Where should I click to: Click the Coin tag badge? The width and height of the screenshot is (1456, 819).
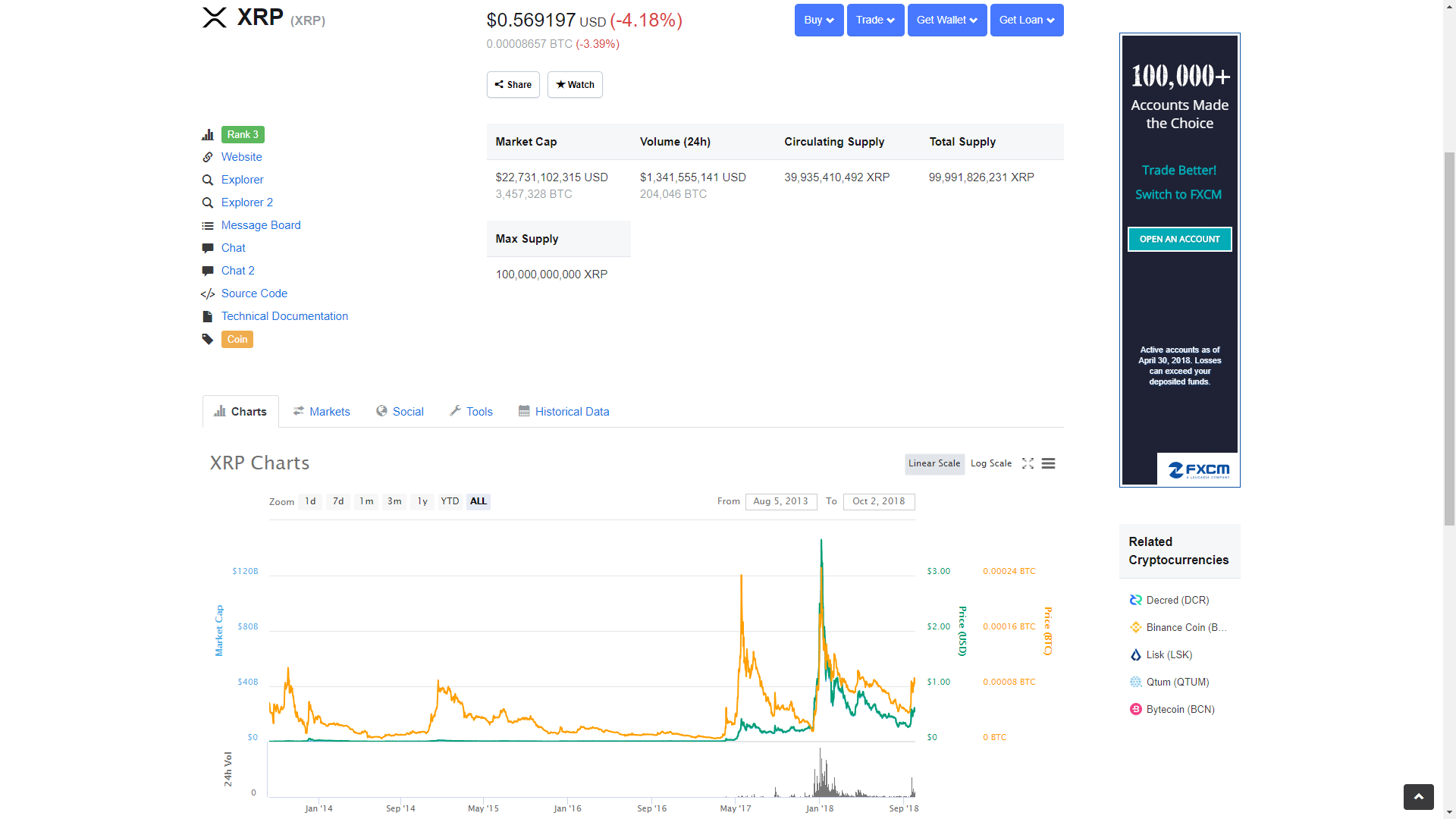(237, 339)
